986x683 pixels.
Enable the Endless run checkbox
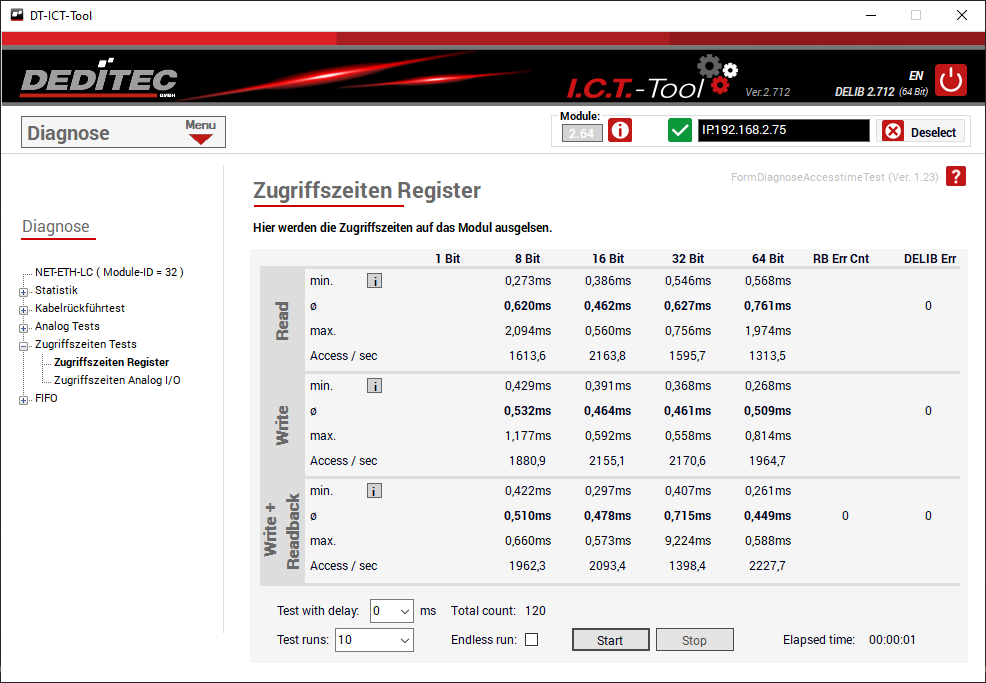(532, 640)
